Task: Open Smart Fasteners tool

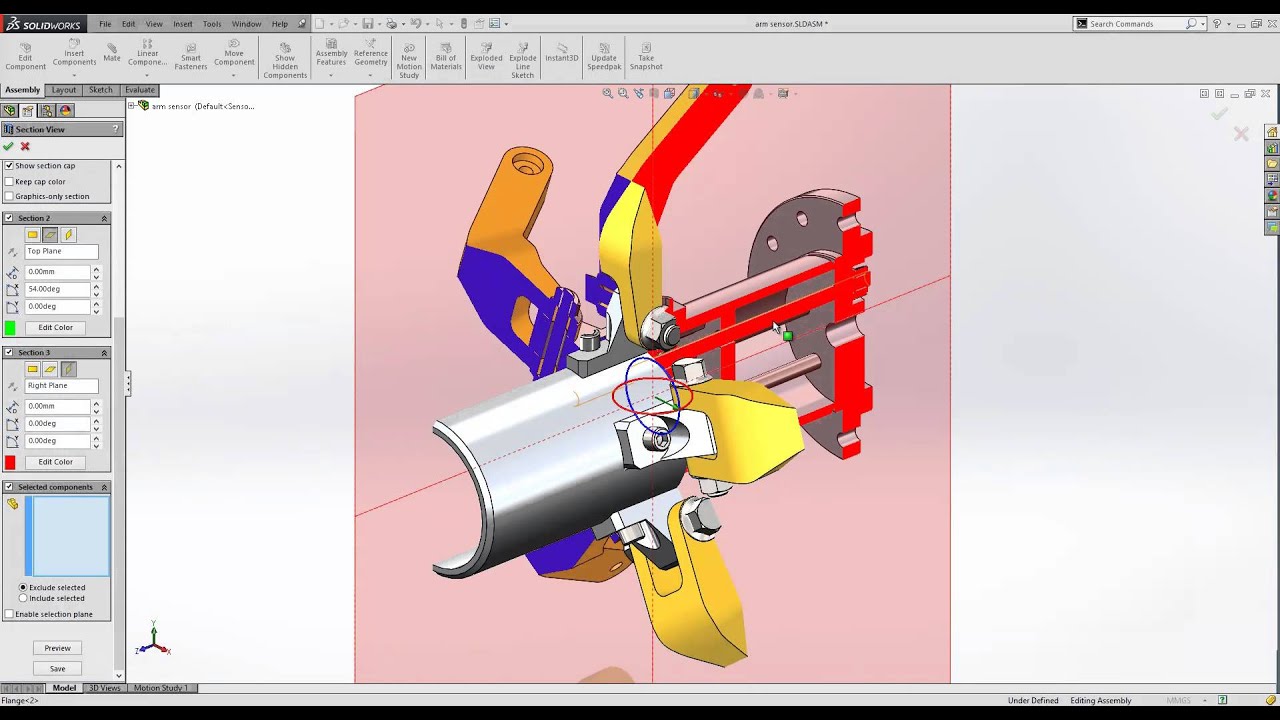Action: pos(191,56)
